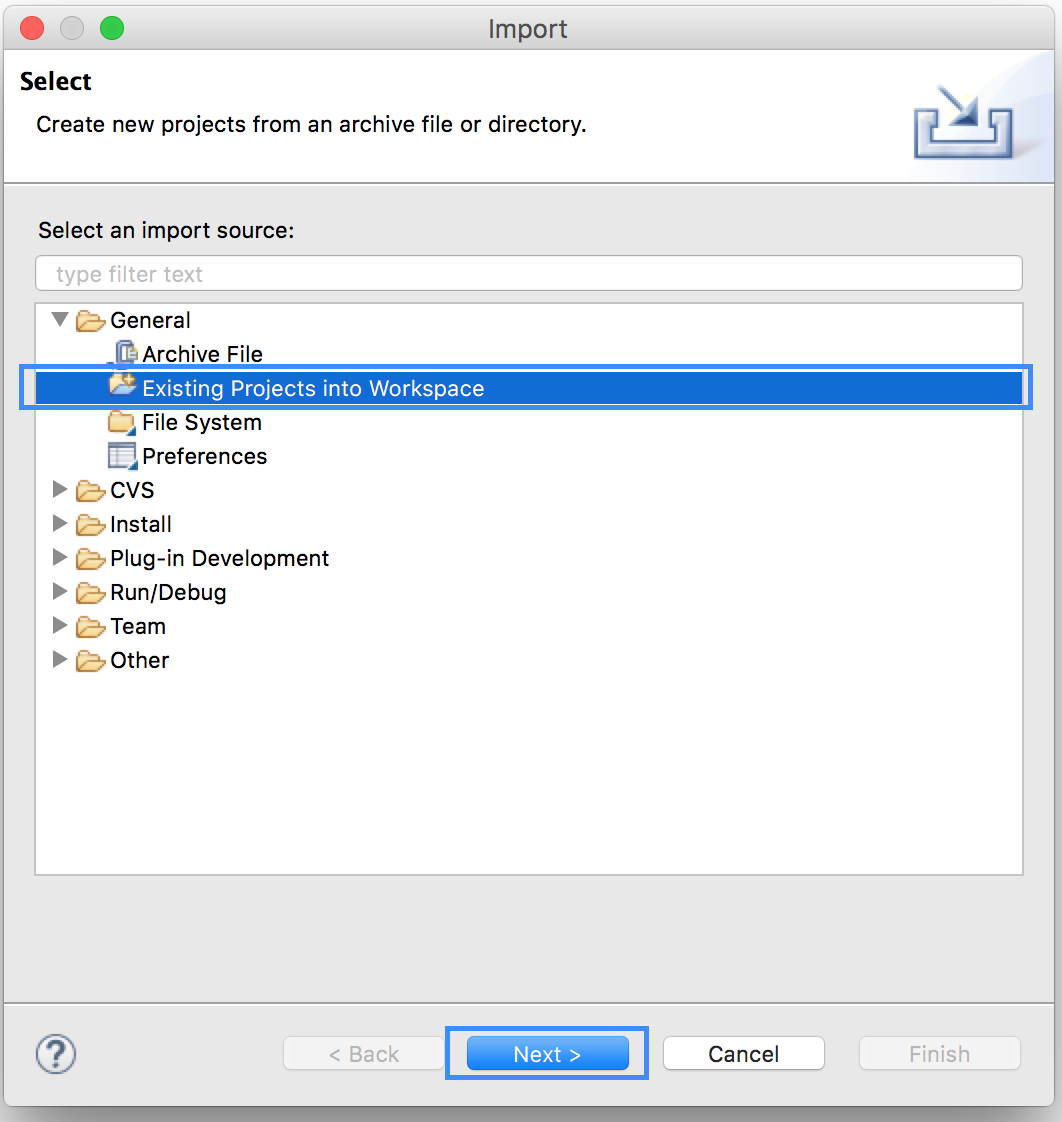Choose File System import source
1062x1122 pixels.
[202, 422]
